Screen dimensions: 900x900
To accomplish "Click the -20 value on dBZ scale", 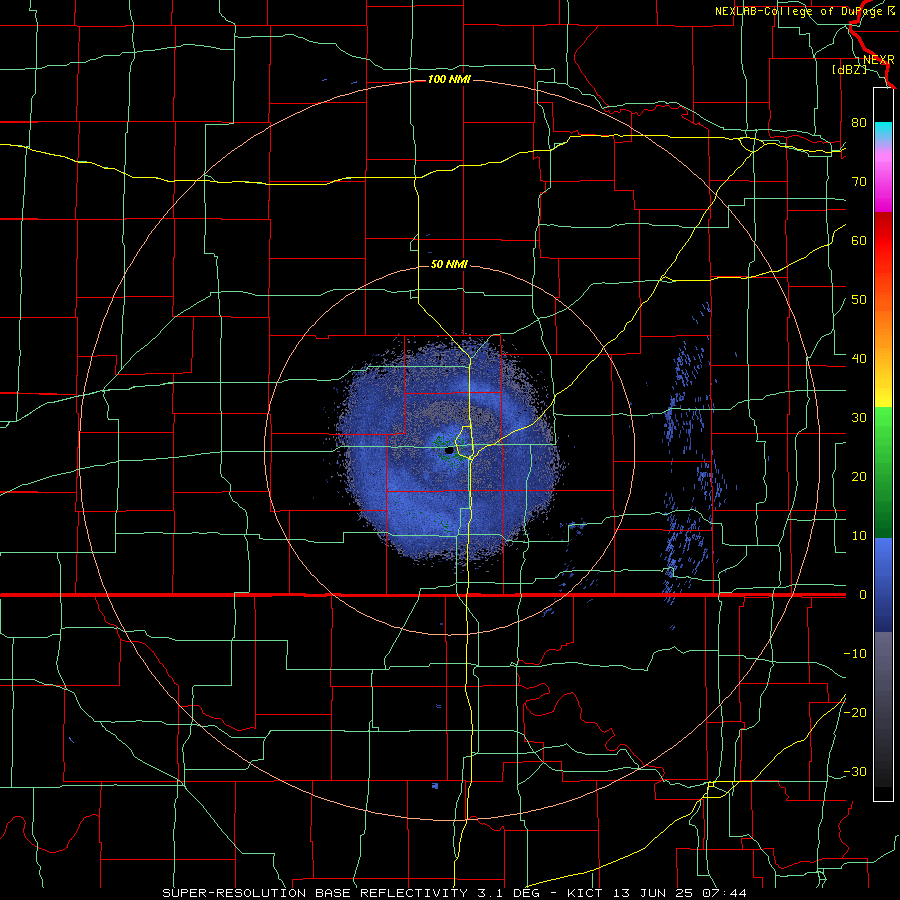I will [855, 713].
